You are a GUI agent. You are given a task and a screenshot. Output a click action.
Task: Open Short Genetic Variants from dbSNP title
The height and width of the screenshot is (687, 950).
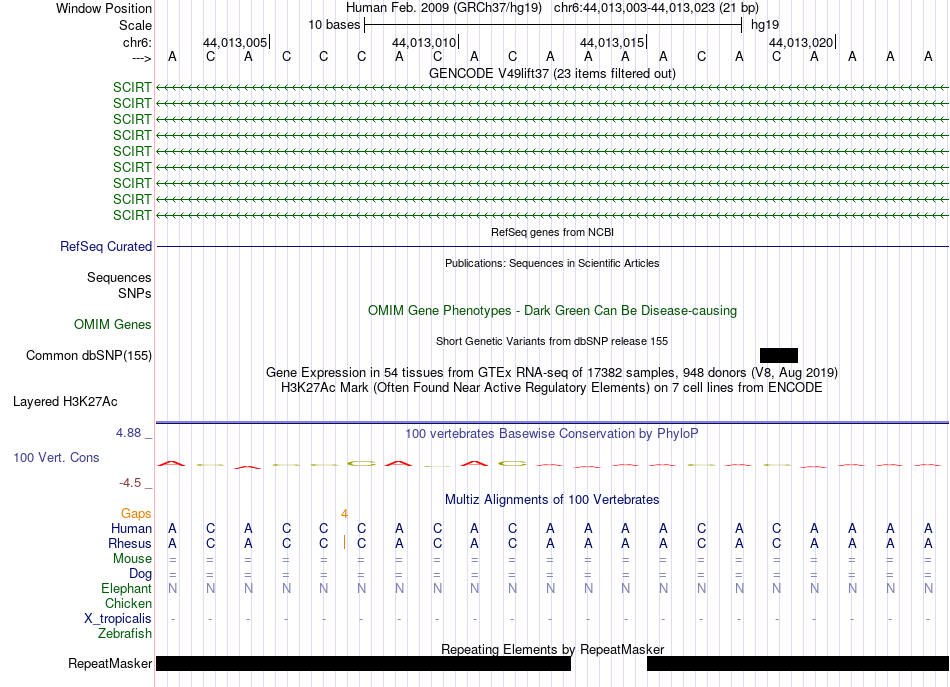point(552,341)
